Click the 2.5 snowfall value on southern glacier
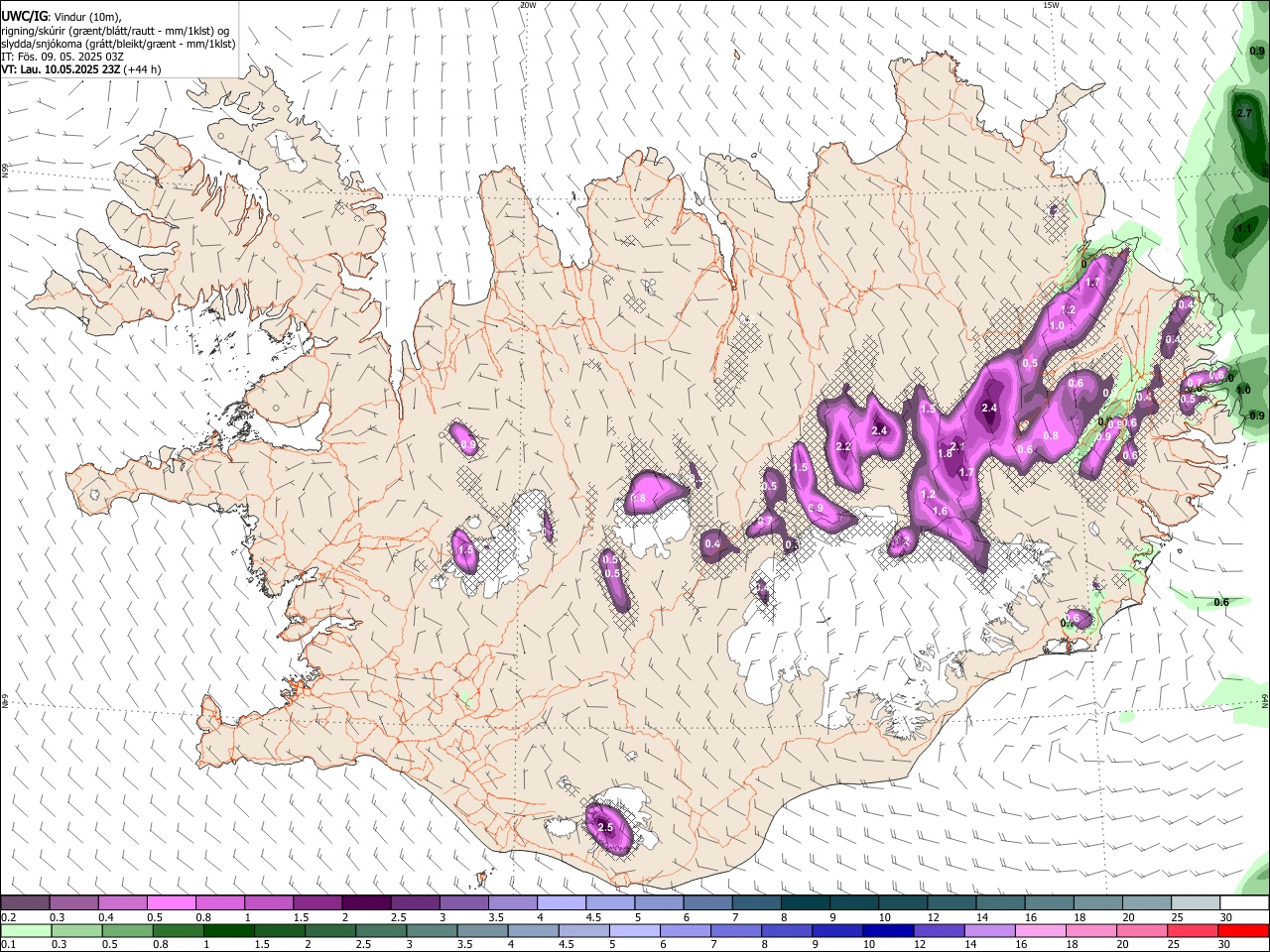 605,827
